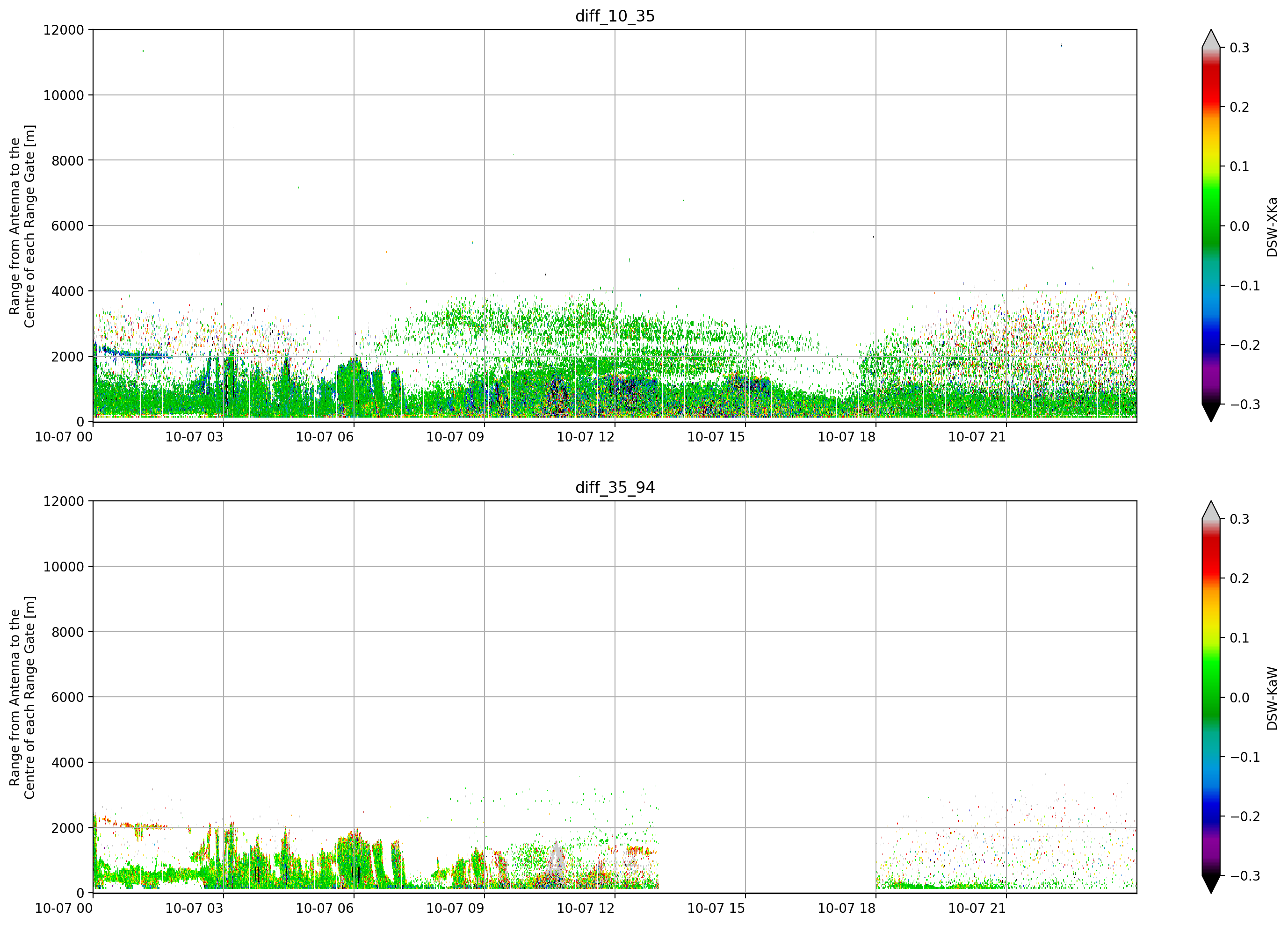Click the 2000 y-tick of diff_10_35 plot
This screenshot has width=1288, height=925.
pyautogui.click(x=67, y=357)
